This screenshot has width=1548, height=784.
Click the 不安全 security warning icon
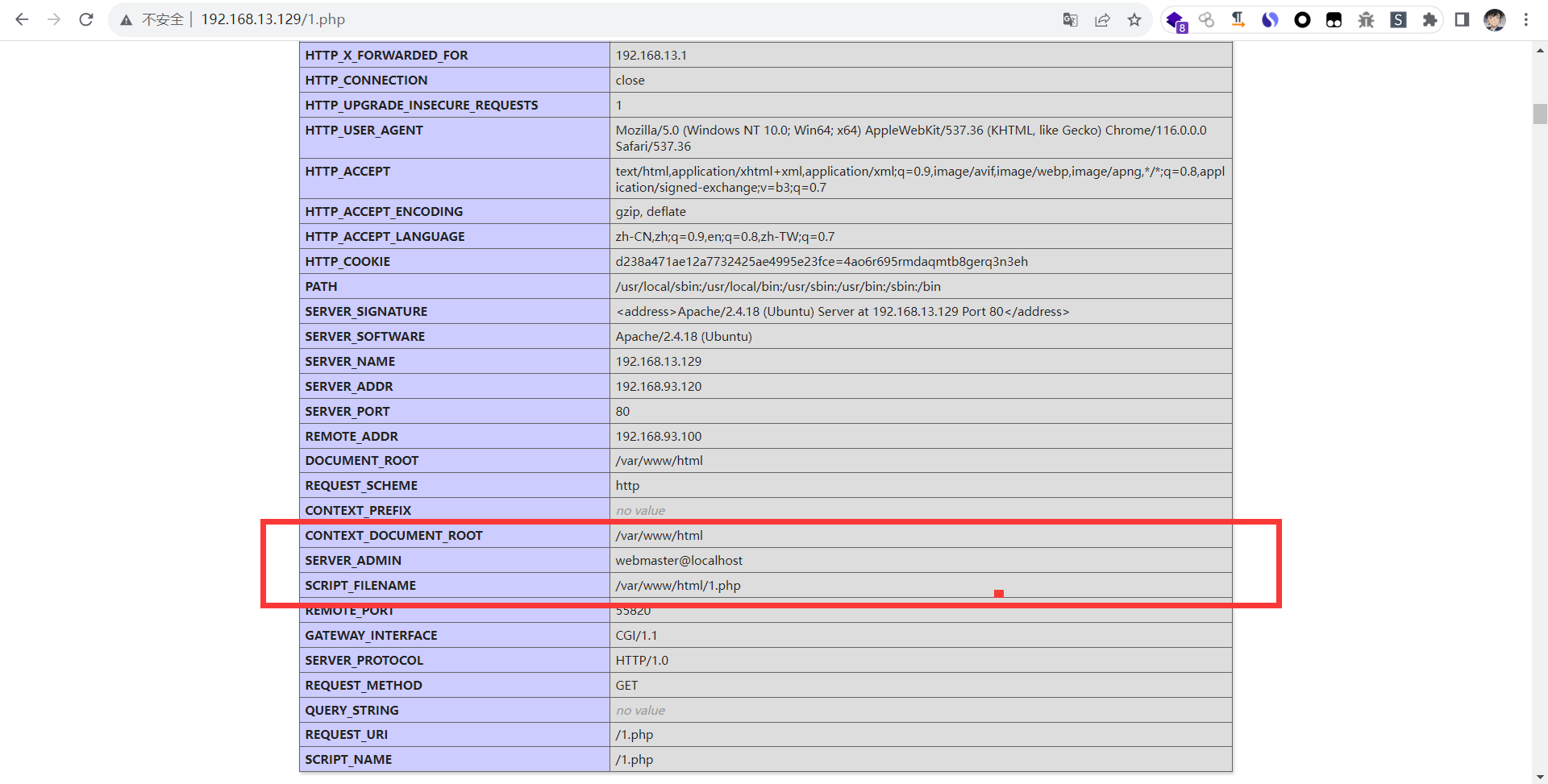point(127,20)
